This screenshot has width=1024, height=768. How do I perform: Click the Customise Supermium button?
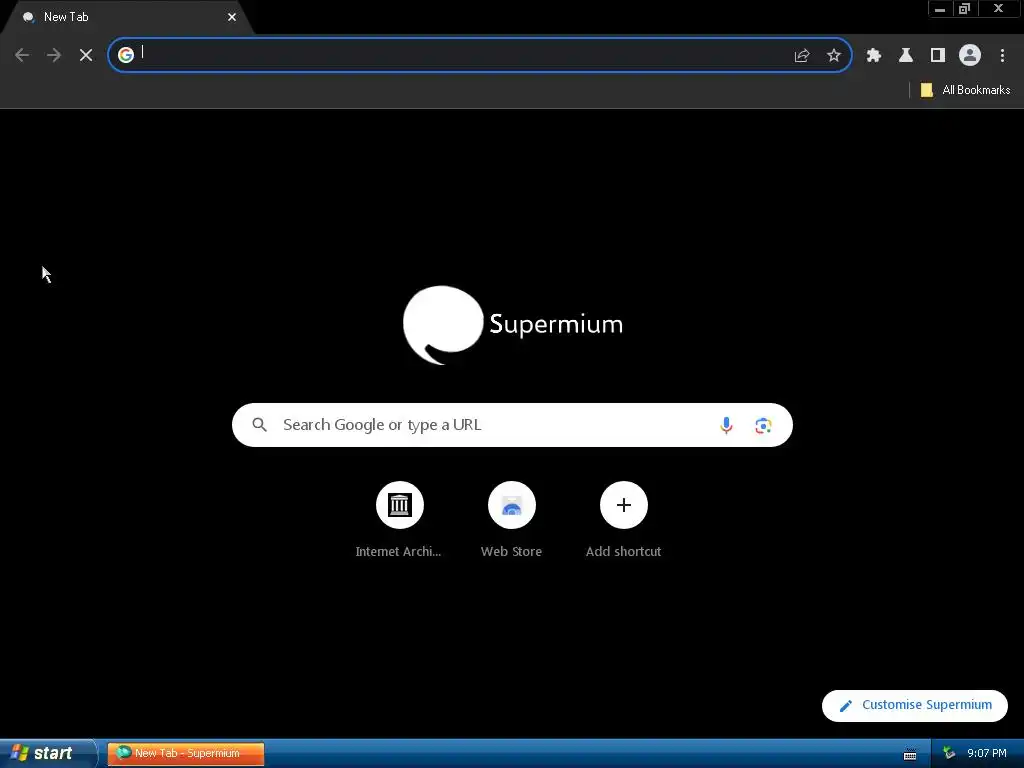[x=915, y=705]
